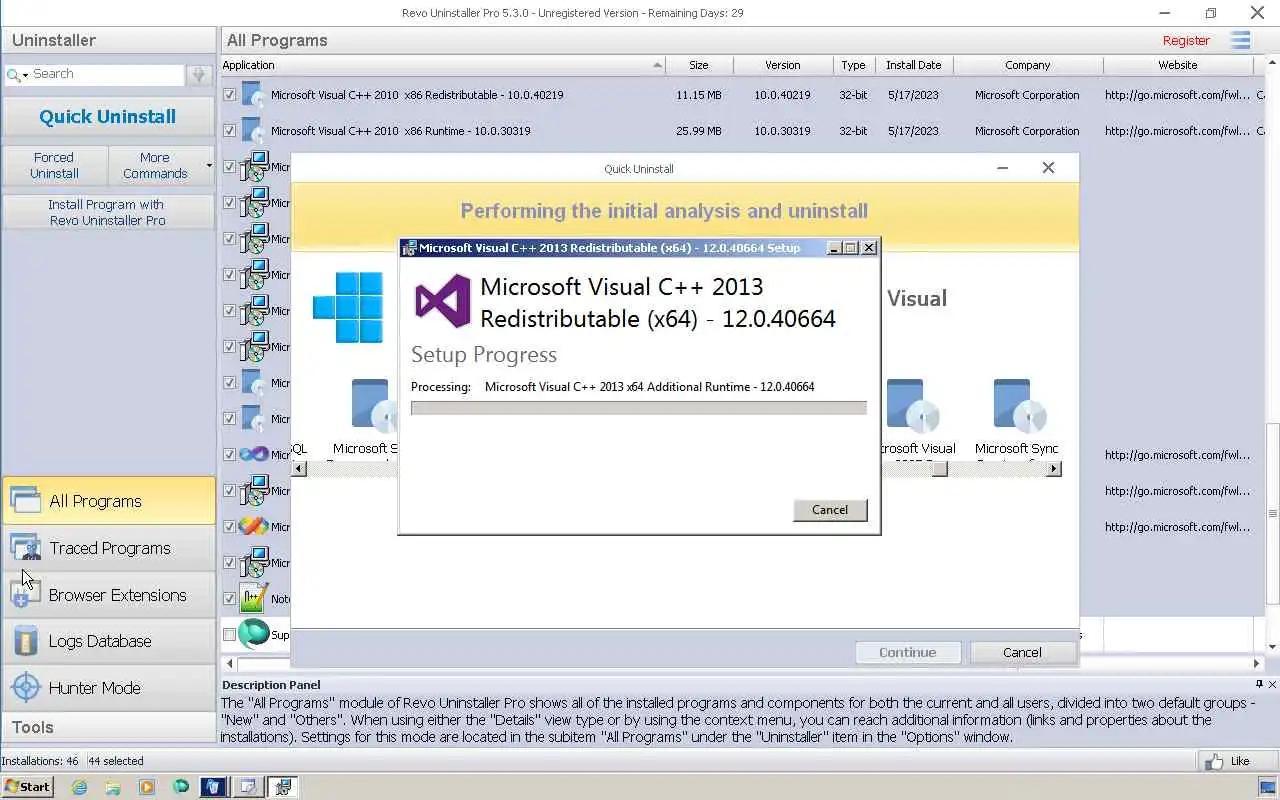This screenshot has height=800, width=1280.
Task: Open the hamburger menu icon beside Register
Action: point(1241,40)
